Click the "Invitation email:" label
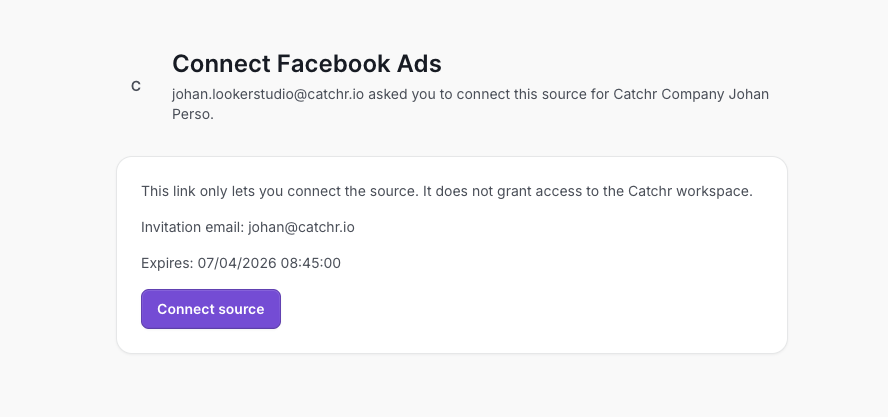888x417 pixels. click(x=193, y=227)
